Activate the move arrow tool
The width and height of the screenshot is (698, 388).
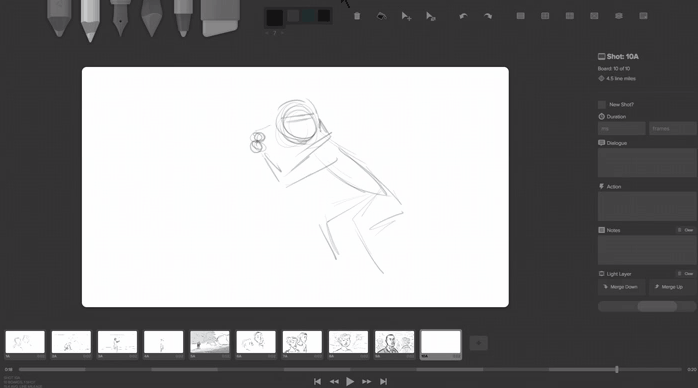click(x=406, y=16)
